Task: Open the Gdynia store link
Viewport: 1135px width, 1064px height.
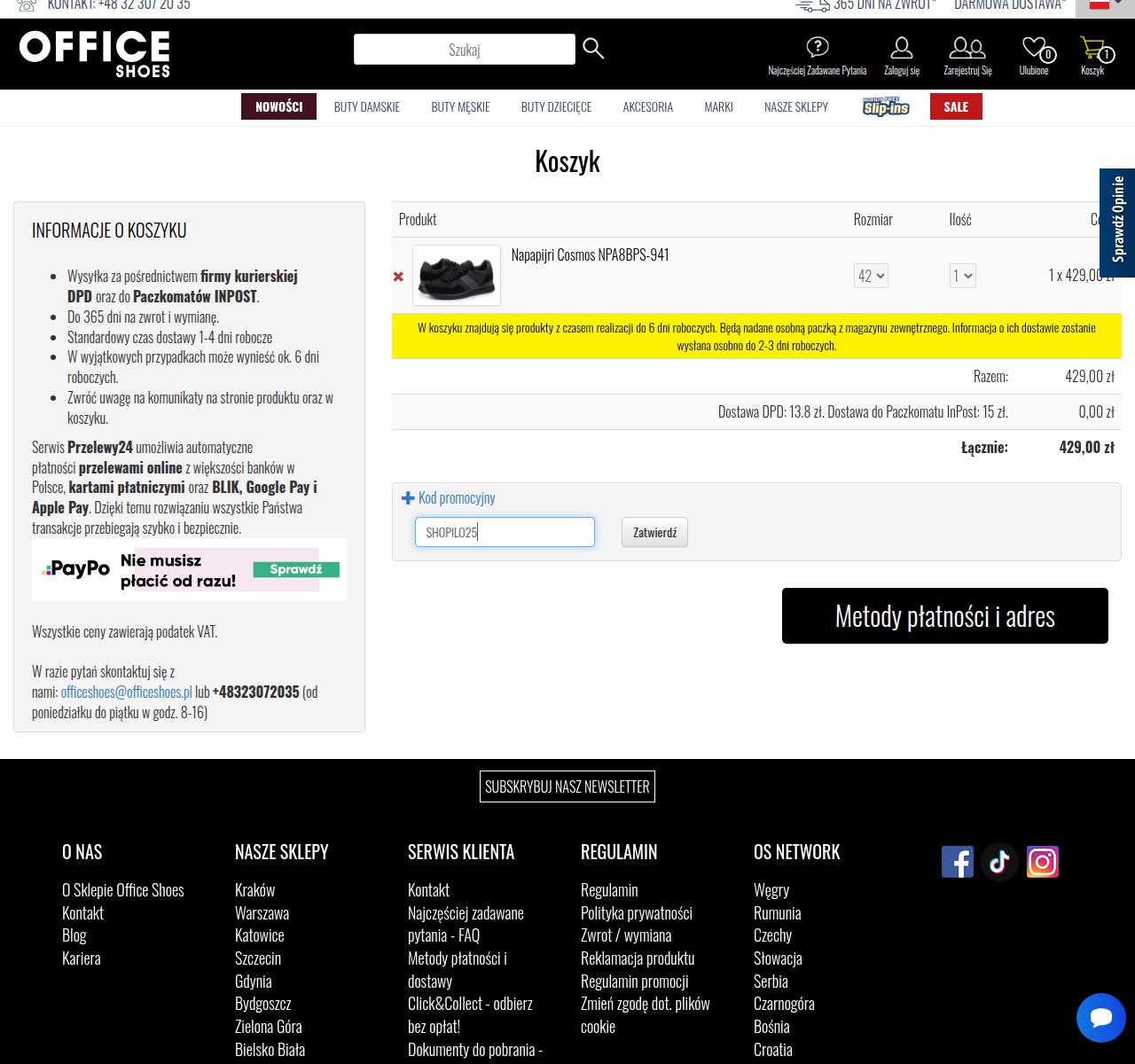Action: point(254,982)
